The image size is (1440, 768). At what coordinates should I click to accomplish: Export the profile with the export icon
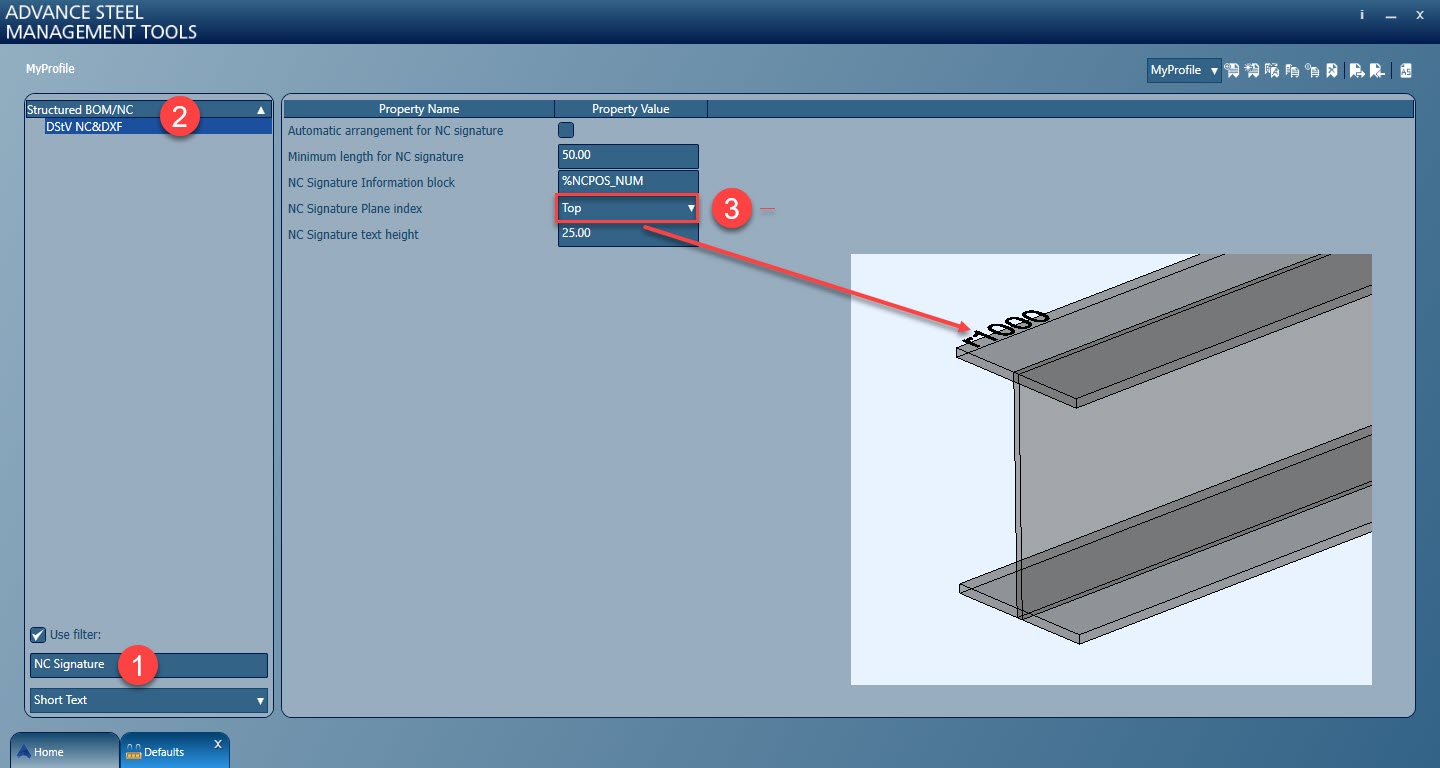1356,70
